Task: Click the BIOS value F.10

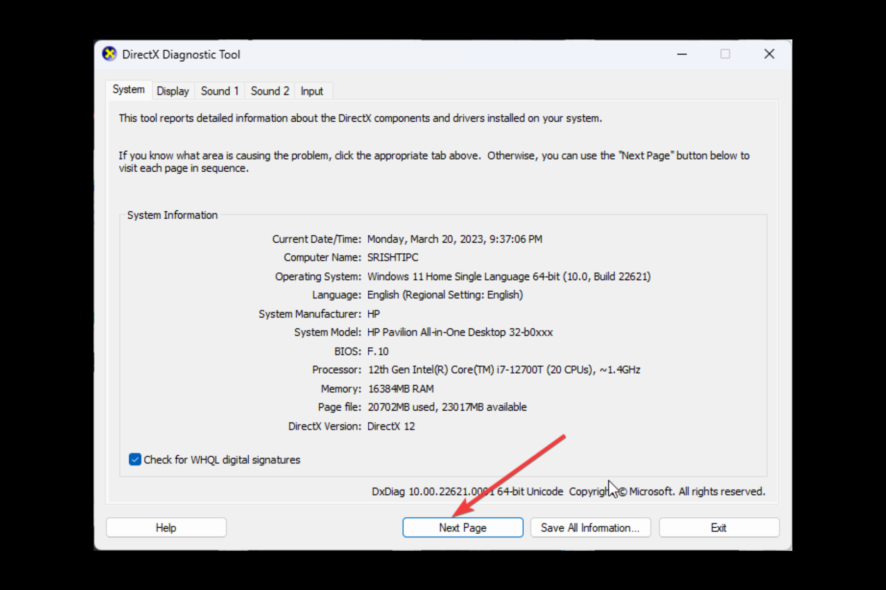Action: tap(378, 351)
